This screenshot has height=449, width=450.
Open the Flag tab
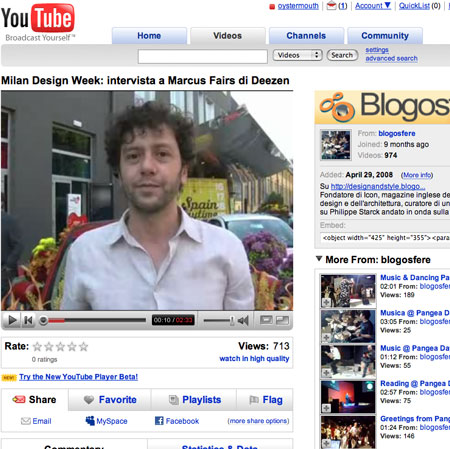pyautogui.click(x=265, y=399)
